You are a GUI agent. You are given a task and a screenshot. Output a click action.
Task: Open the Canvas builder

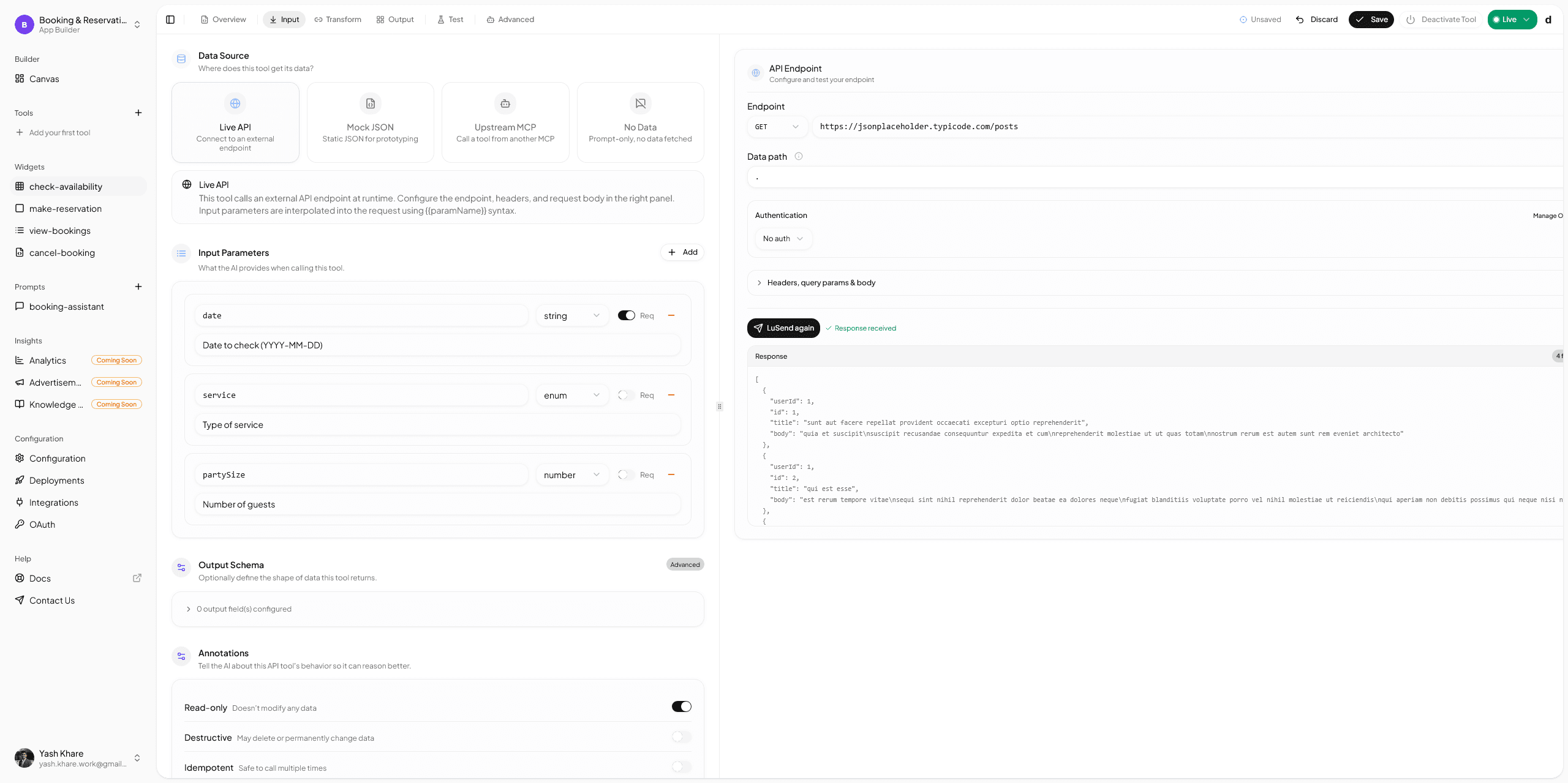pyautogui.click(x=44, y=78)
